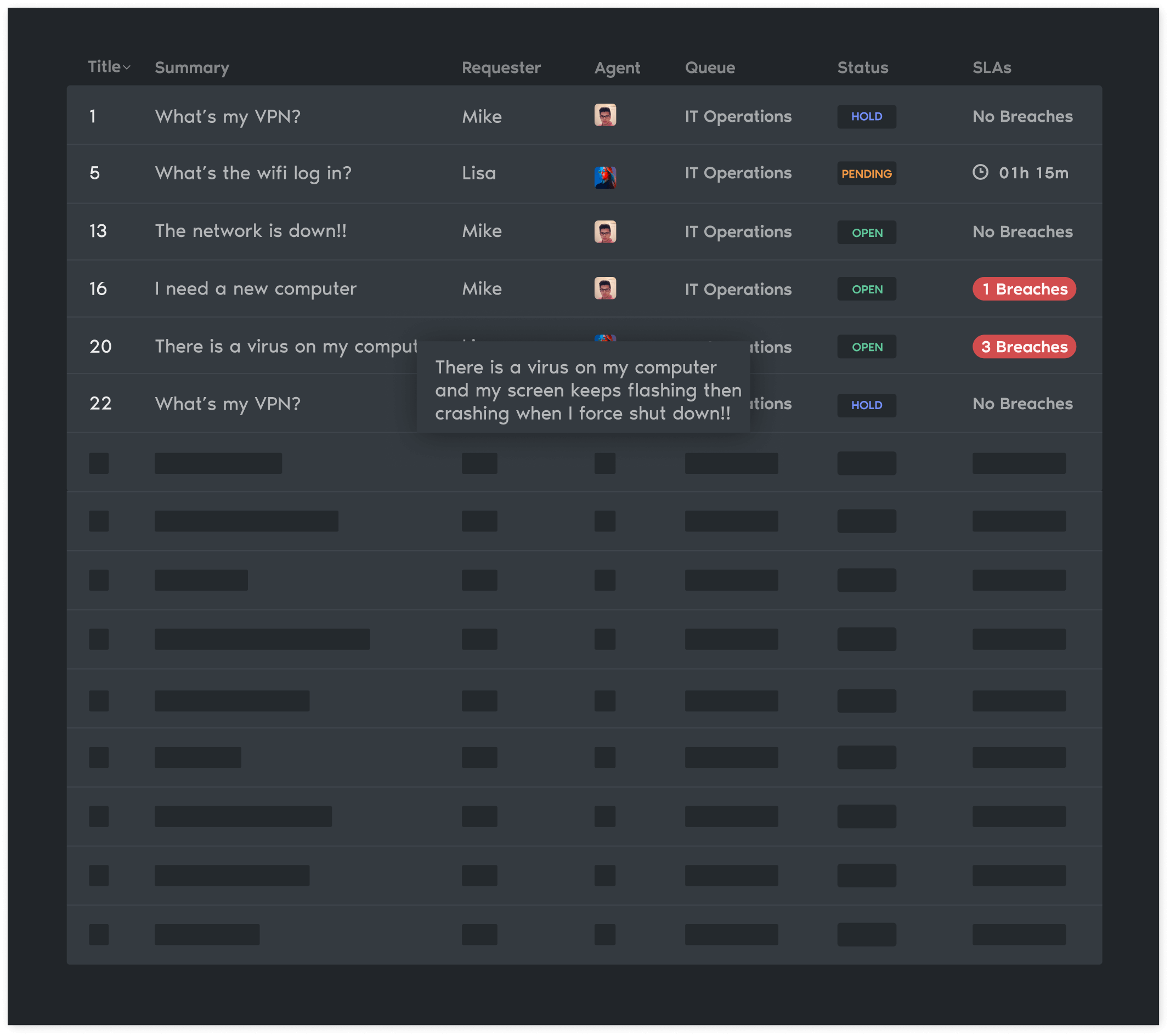Click the PENDING status badge

coord(866,173)
